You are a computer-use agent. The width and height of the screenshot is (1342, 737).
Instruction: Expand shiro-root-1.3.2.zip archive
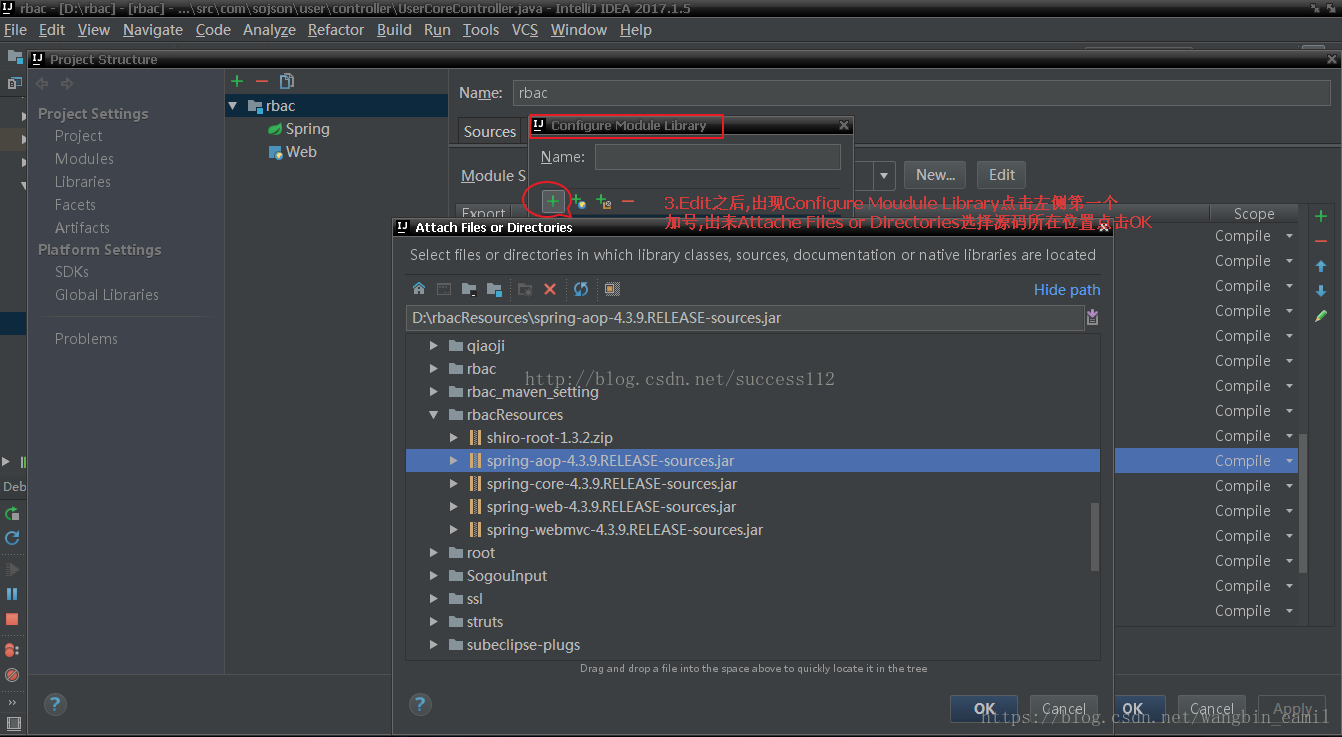453,438
